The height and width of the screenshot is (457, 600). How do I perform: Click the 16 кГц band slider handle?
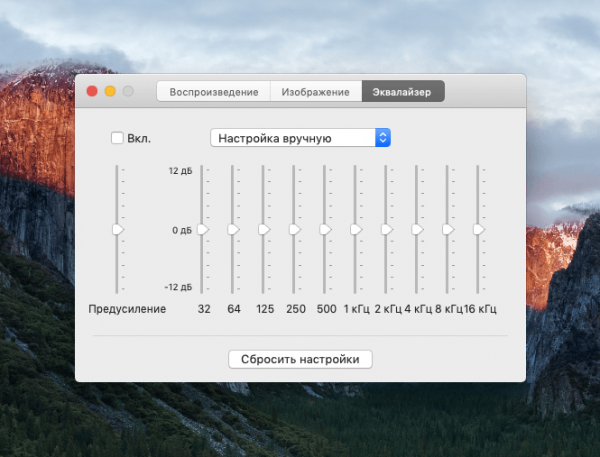pos(478,229)
